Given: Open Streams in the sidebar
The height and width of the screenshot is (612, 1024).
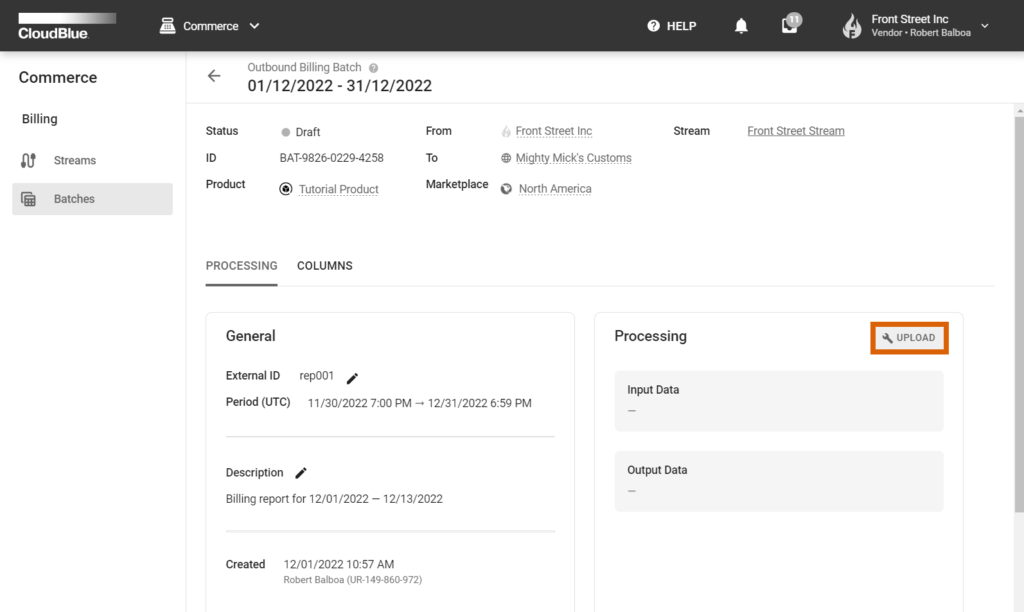Looking at the screenshot, I should point(92,161).
